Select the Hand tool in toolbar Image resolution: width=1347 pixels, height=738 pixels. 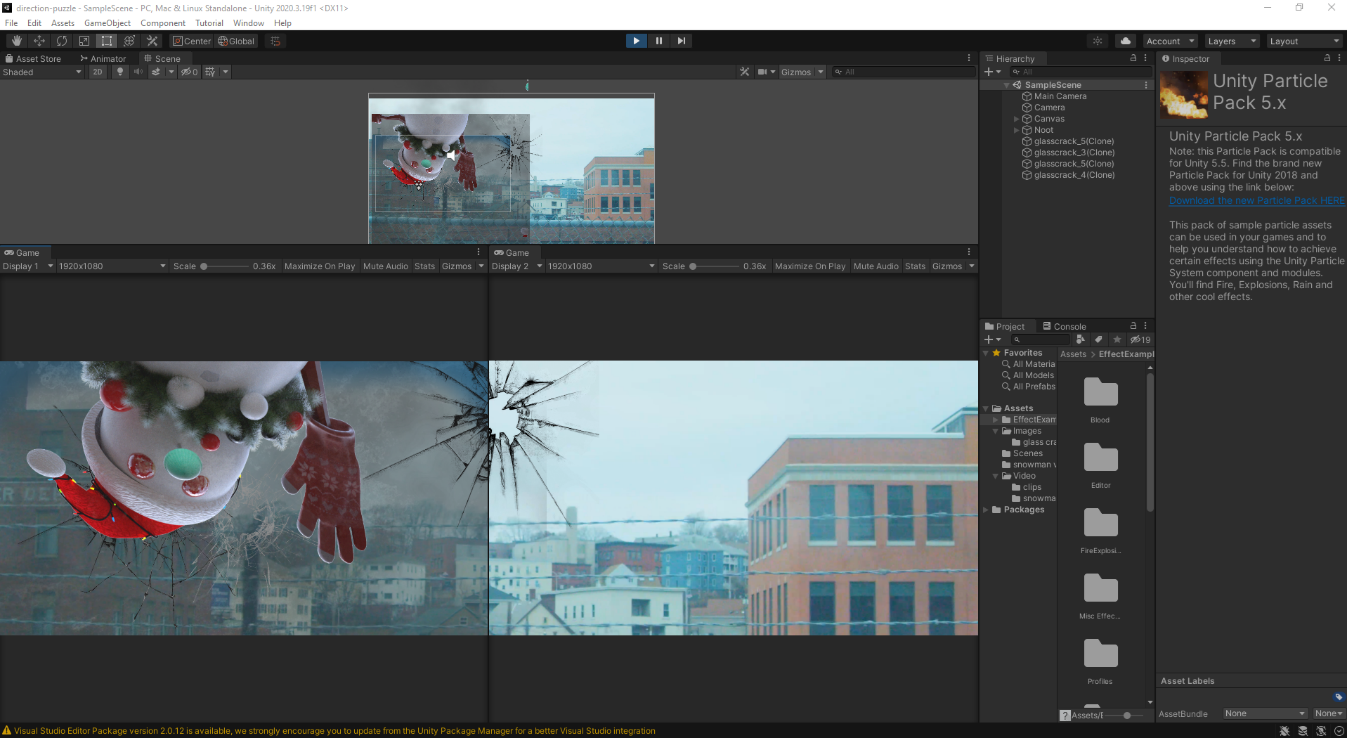[16, 41]
